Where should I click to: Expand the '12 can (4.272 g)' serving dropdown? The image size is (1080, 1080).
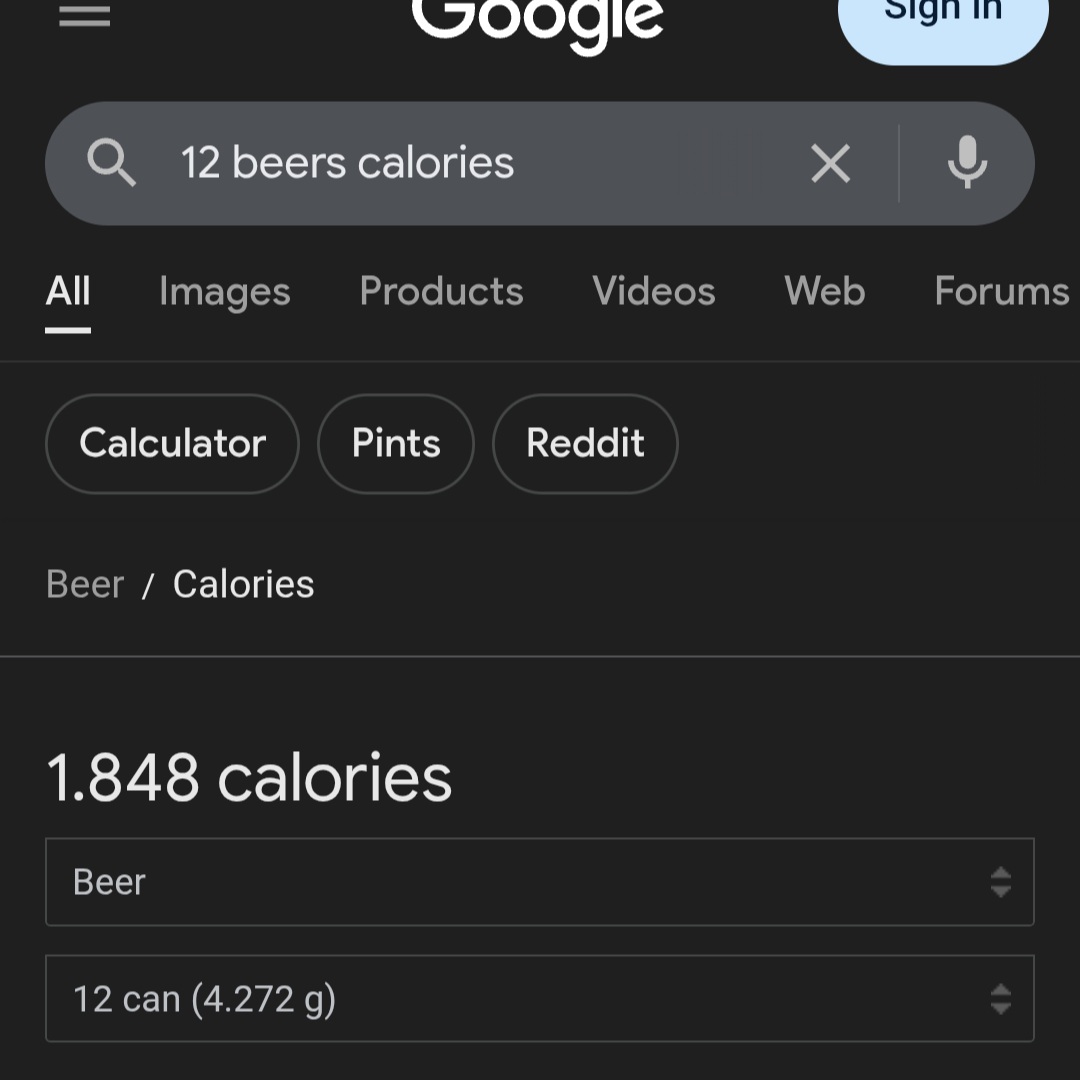540,999
